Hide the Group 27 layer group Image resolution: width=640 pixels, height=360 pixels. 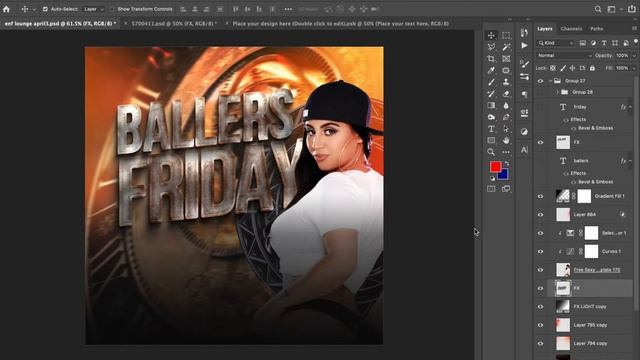540,81
